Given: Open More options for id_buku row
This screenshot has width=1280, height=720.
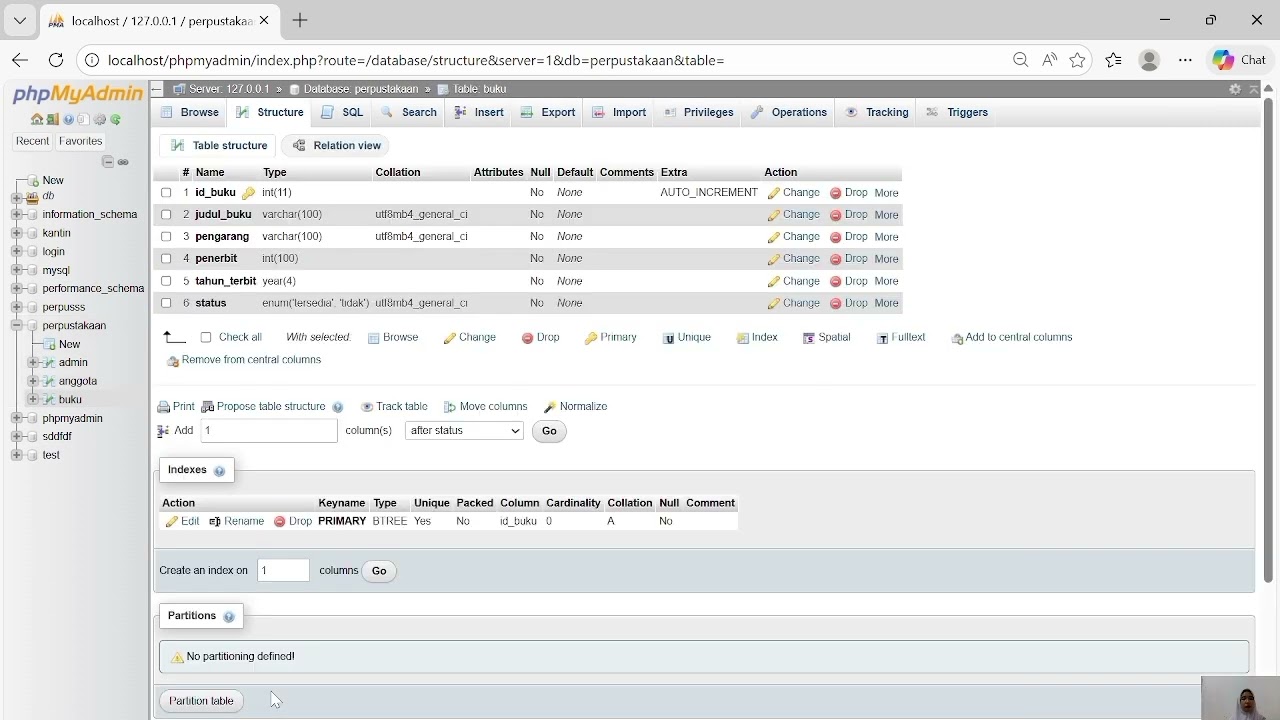Looking at the screenshot, I should pyautogui.click(x=886, y=193).
